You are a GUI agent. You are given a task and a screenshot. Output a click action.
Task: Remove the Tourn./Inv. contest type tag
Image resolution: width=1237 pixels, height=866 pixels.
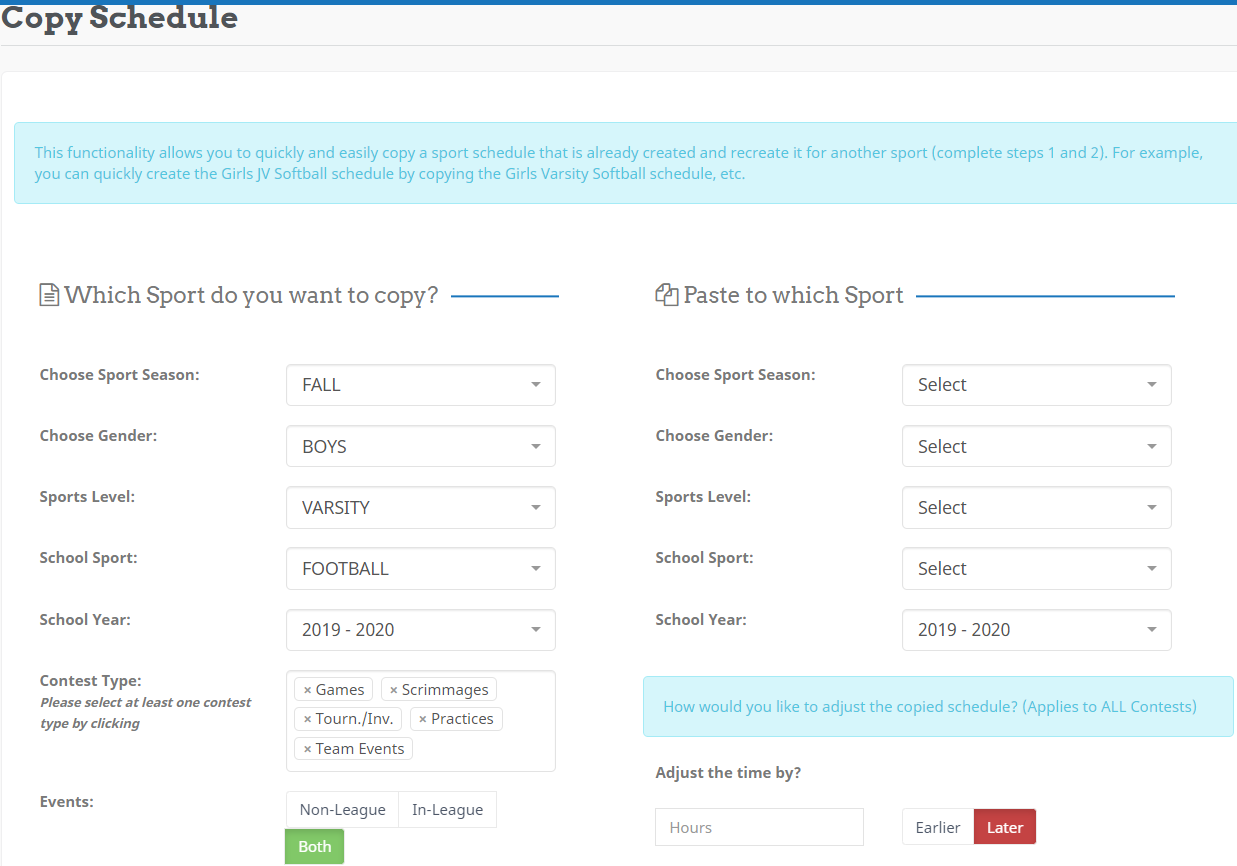307,719
